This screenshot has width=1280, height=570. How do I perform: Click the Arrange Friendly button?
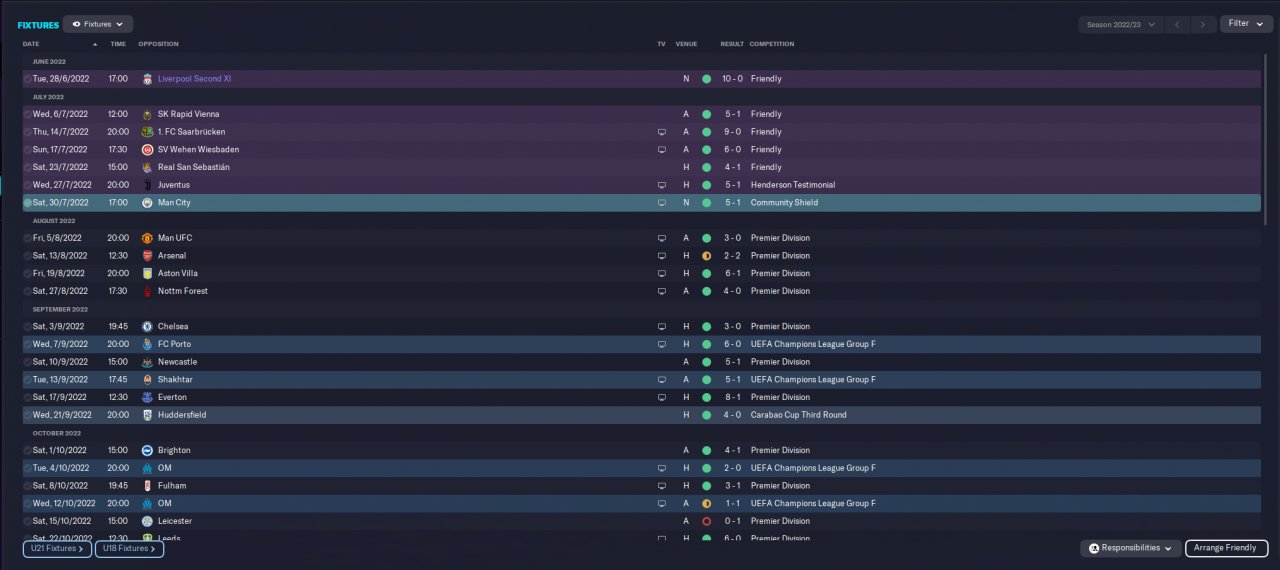(x=1226, y=548)
